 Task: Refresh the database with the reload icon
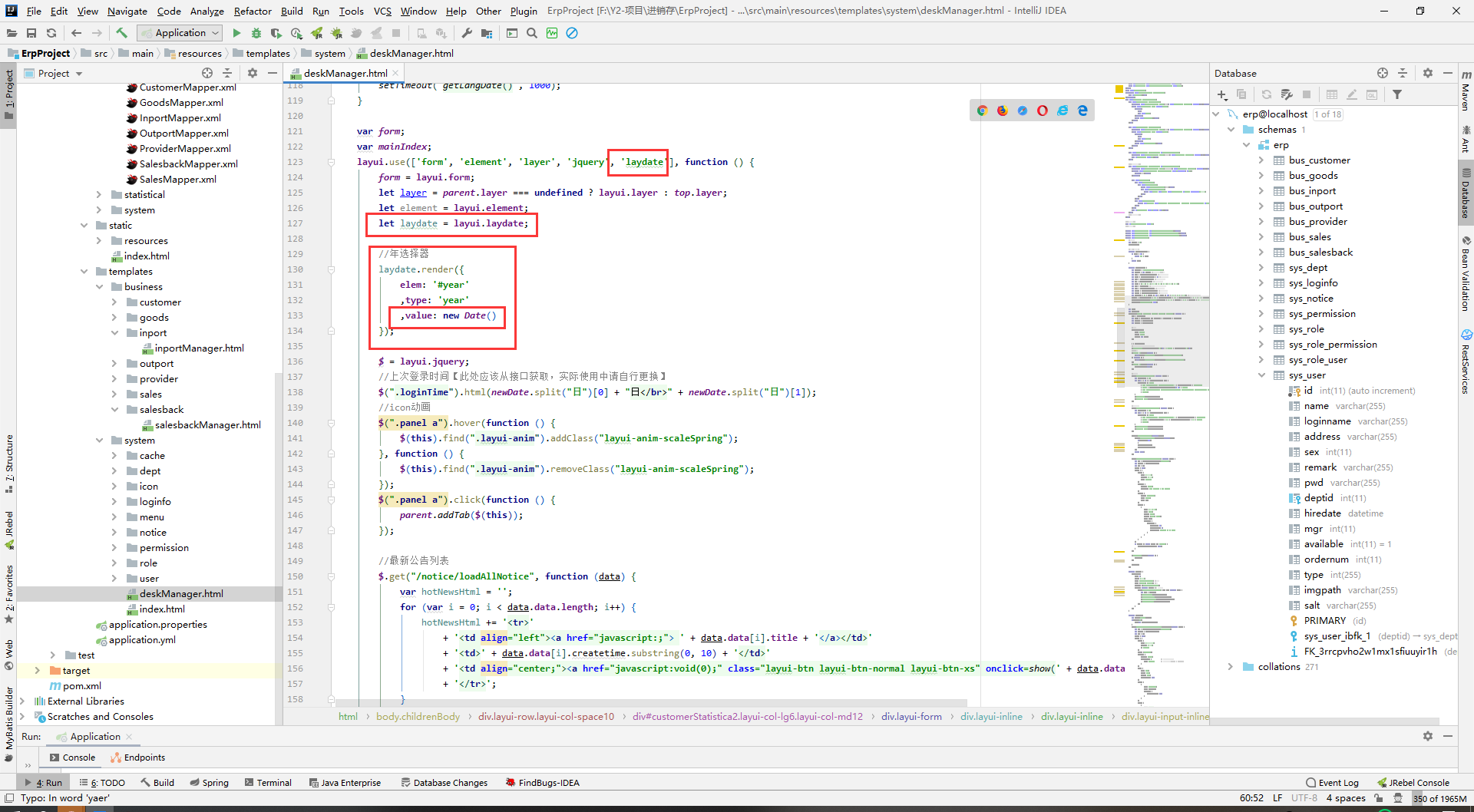tap(1266, 94)
